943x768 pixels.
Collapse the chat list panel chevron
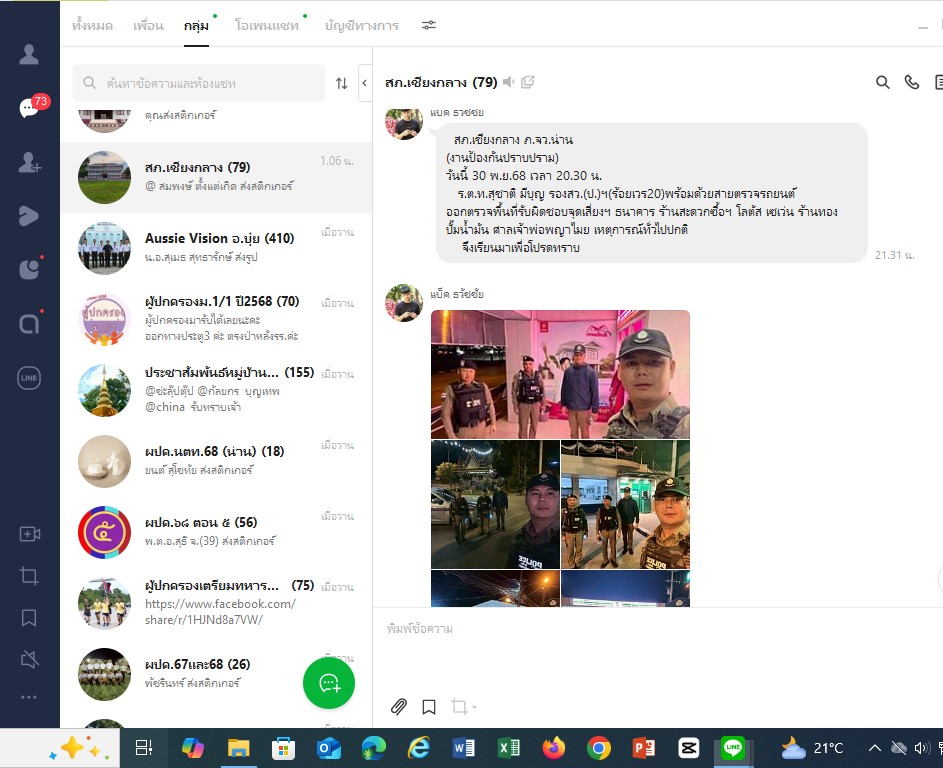pyautogui.click(x=364, y=83)
